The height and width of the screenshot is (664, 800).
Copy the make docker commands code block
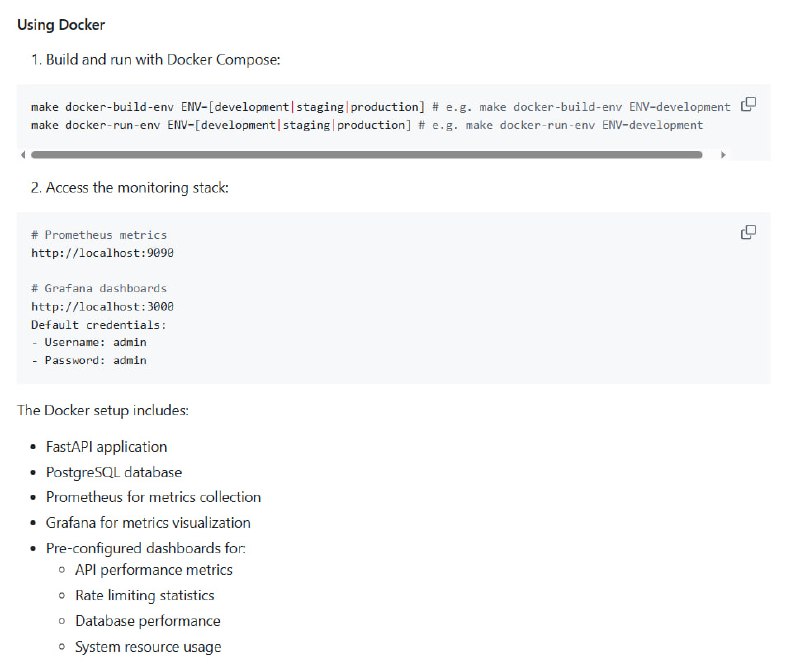click(x=747, y=105)
